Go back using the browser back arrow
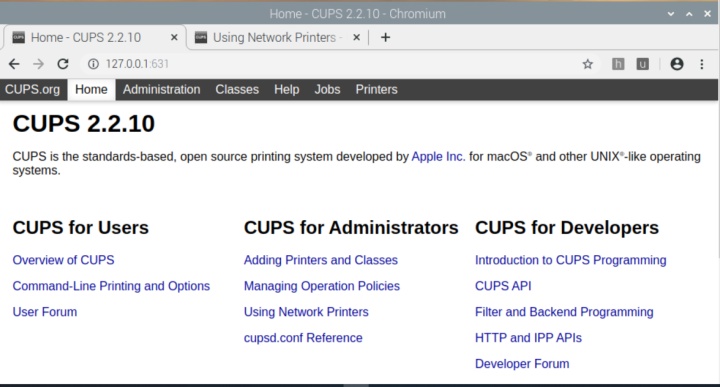This screenshot has width=720, height=387. pos(14,64)
